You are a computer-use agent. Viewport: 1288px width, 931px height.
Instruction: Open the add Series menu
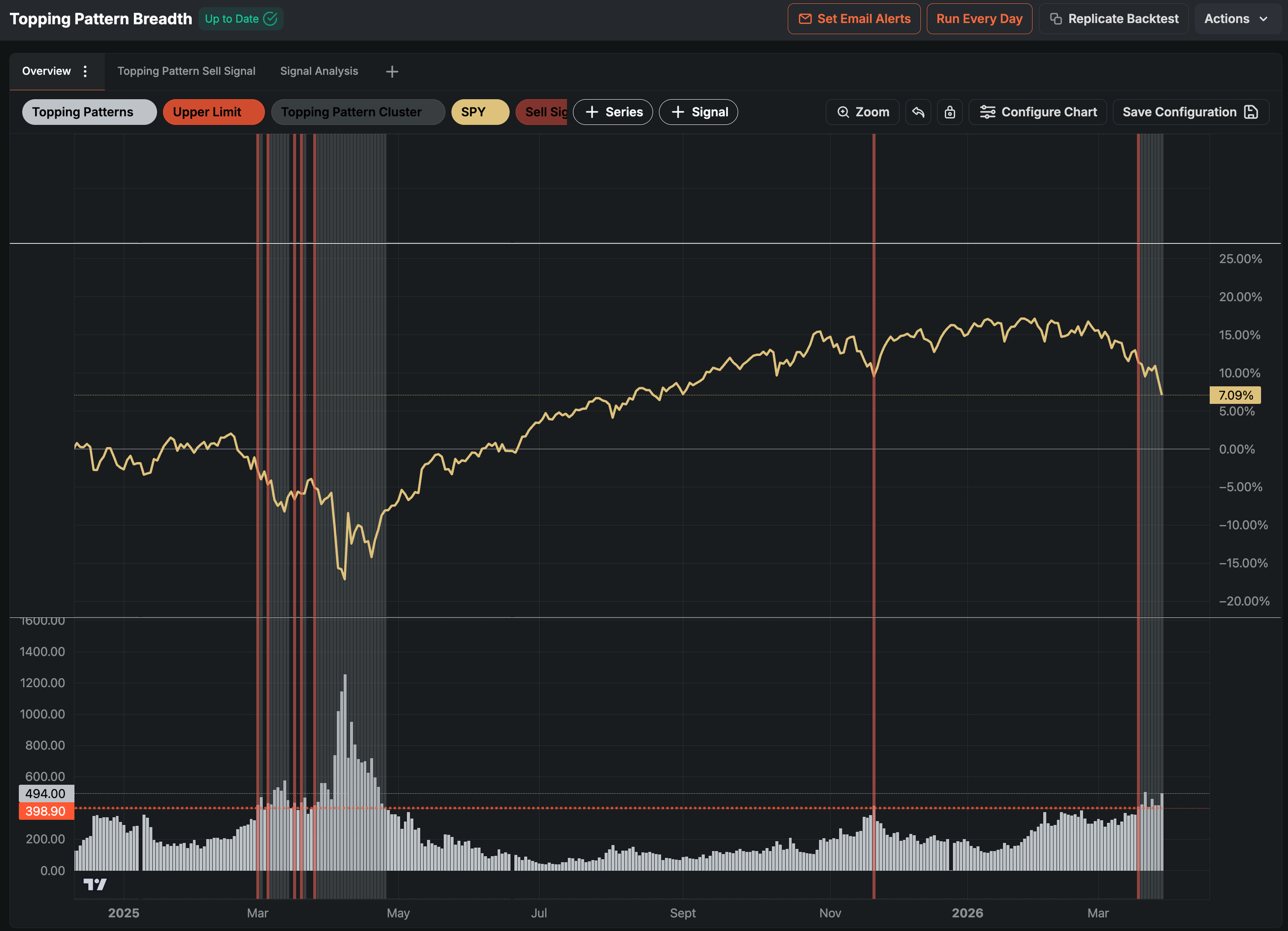pos(613,112)
